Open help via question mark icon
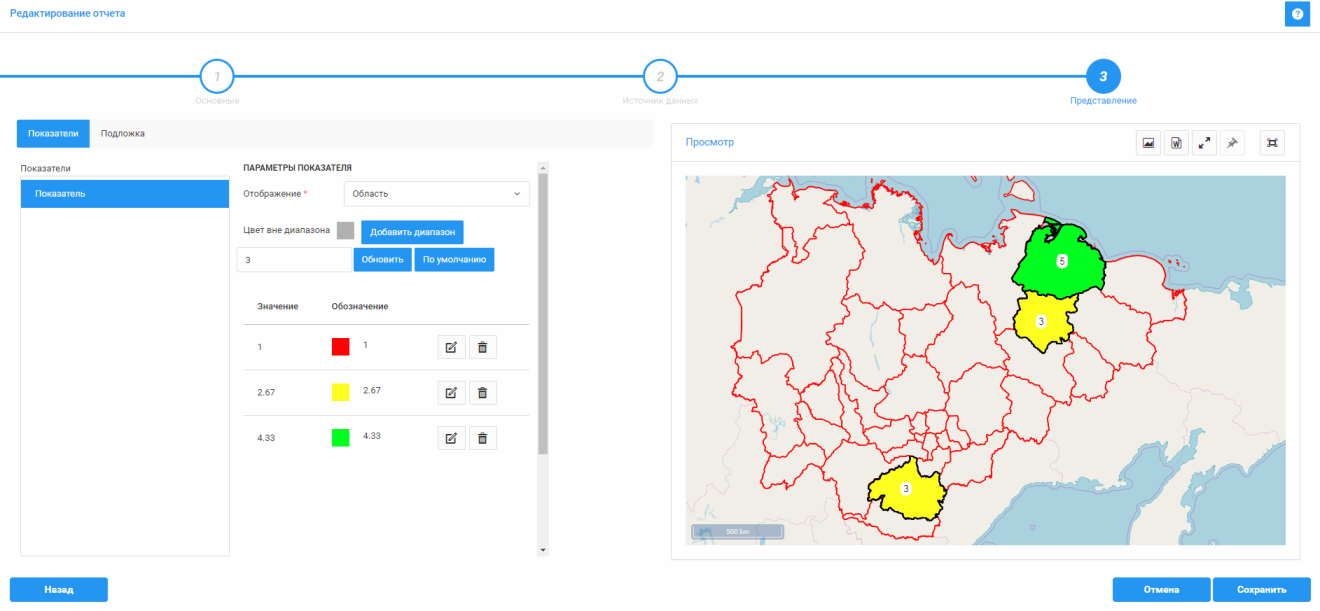Screen dimensions: 1320x611 point(1297,14)
